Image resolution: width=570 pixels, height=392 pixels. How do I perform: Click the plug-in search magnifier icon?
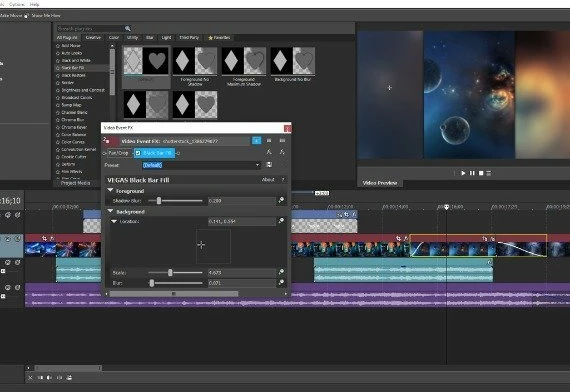pyautogui.click(x=128, y=28)
